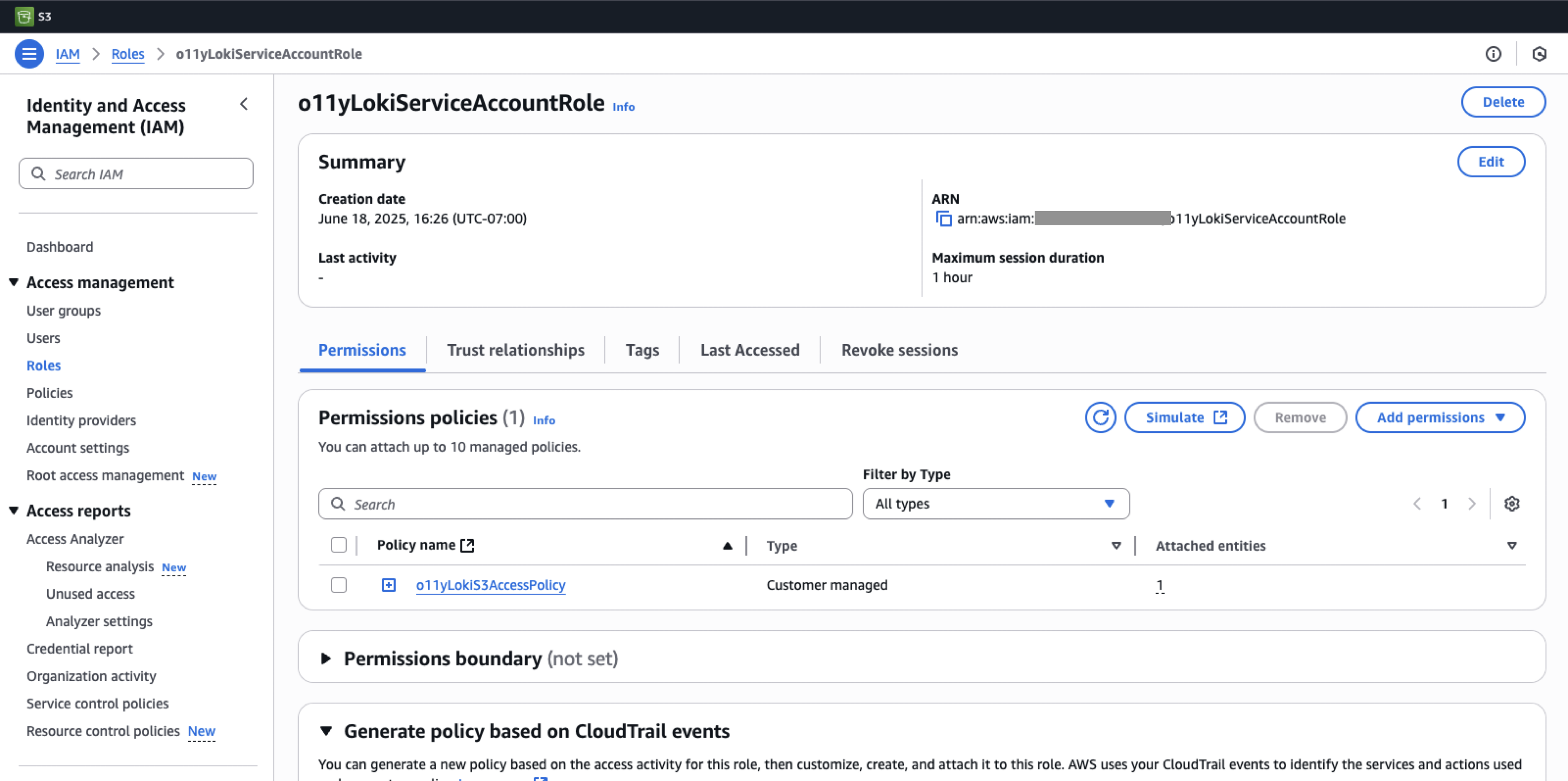
Task: Open Account settings in the sidebar
Action: [x=77, y=447]
